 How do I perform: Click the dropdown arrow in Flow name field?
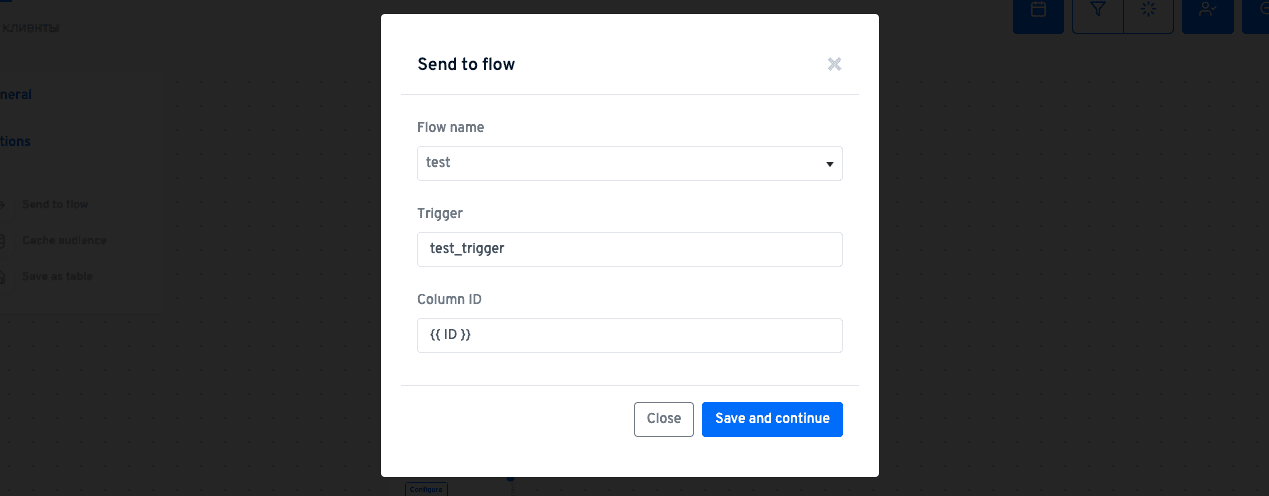[829, 164]
